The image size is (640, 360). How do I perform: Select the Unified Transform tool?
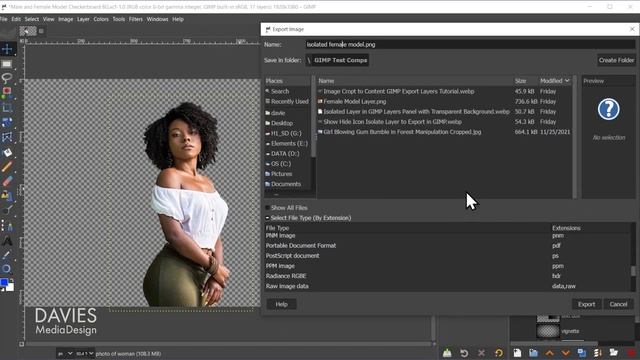7,122
